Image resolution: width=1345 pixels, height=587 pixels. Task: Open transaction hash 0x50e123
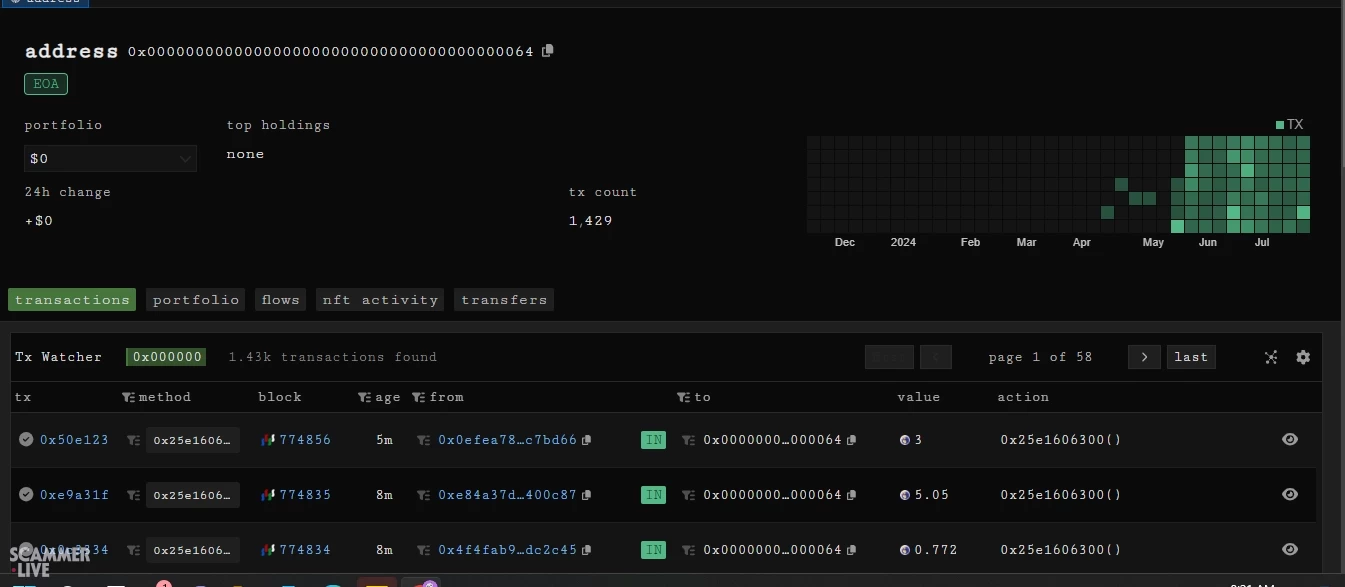coord(74,440)
